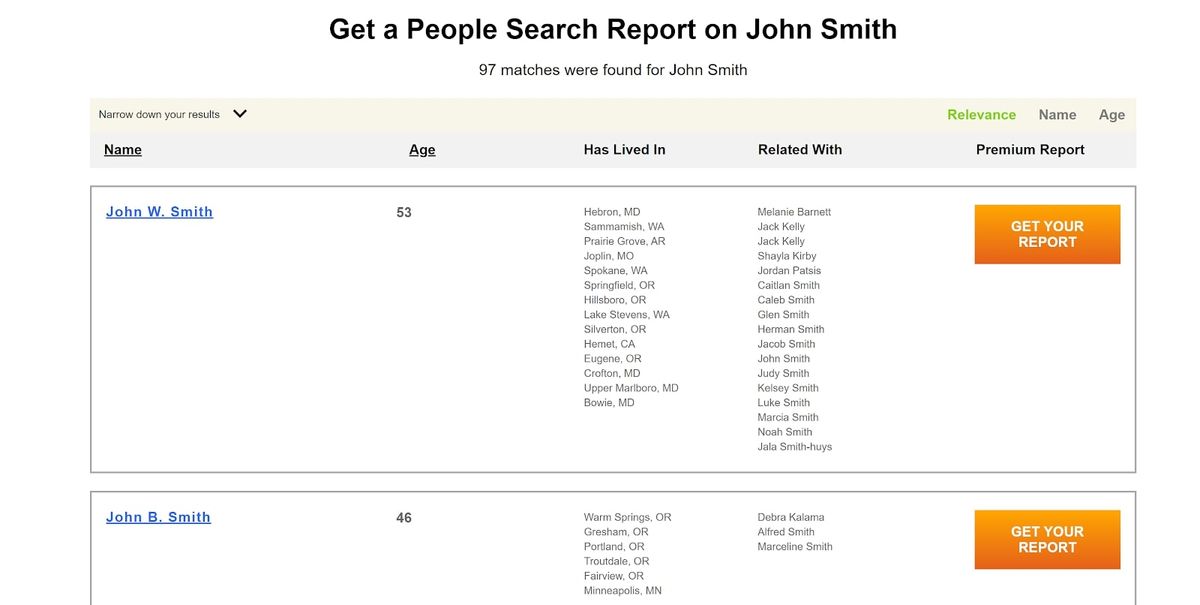The width and height of the screenshot is (1200, 605).
Task: Click relative Marceline Smith
Action: 794,546
